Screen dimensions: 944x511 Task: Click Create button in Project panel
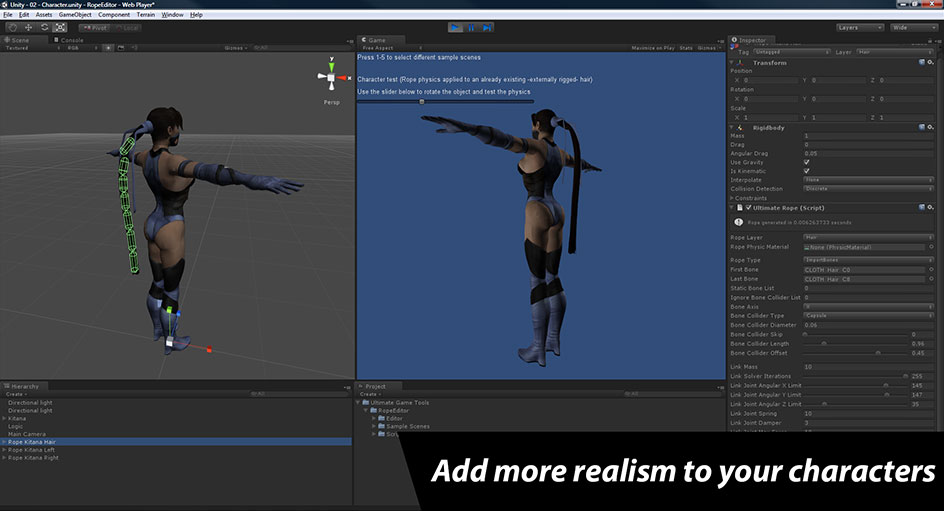point(370,394)
